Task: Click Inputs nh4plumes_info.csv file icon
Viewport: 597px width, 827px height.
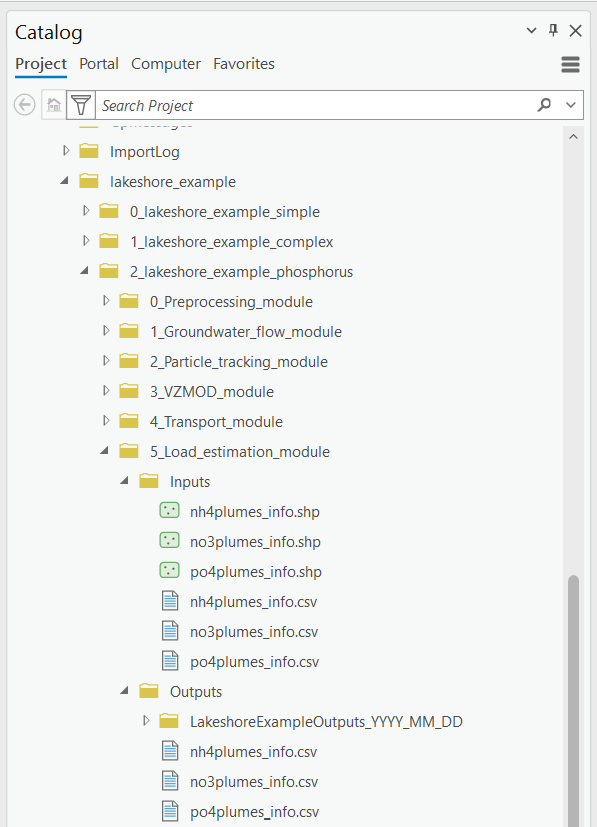Action: [x=170, y=601]
